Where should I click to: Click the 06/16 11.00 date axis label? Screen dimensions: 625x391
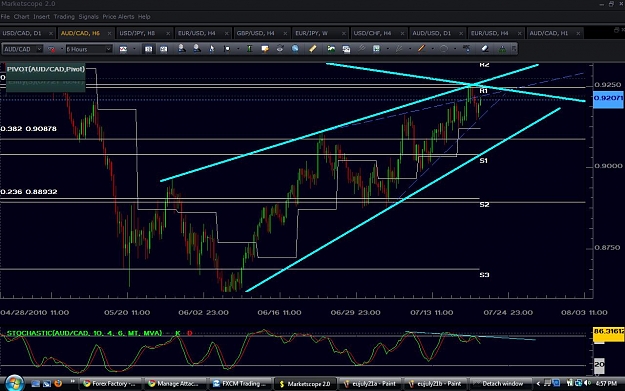click(279, 312)
